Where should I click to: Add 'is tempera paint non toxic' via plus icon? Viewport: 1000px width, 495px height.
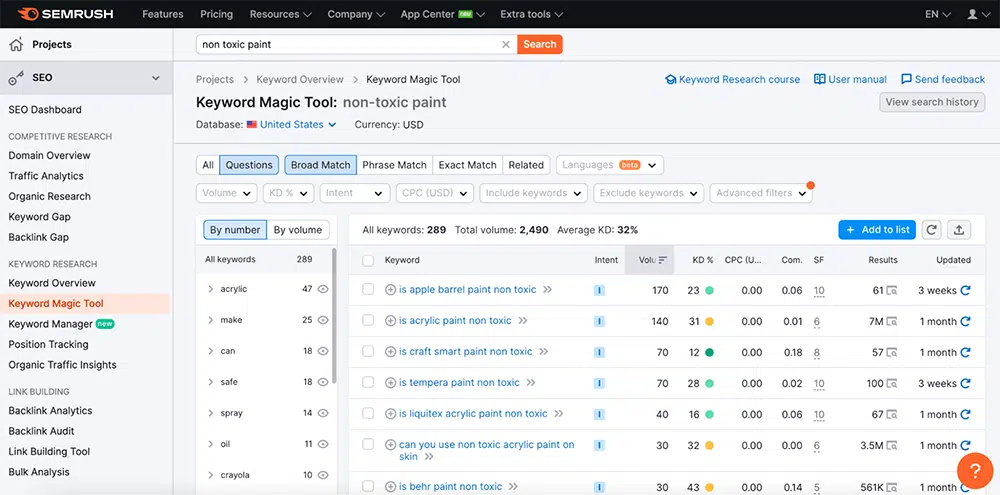pyautogui.click(x=391, y=383)
